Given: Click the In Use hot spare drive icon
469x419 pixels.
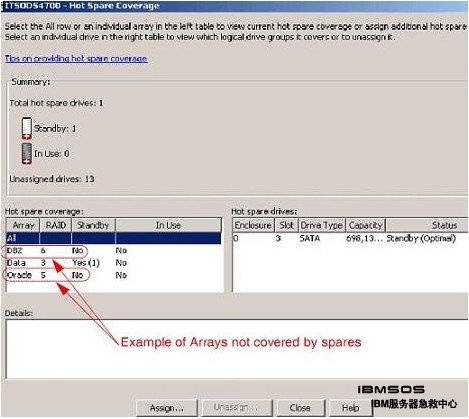Looking at the screenshot, I should [27, 154].
